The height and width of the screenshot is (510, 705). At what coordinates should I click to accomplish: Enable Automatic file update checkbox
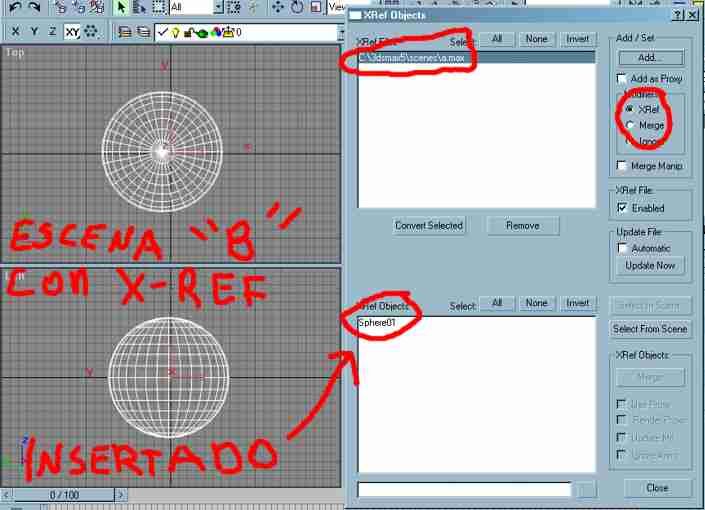622,248
